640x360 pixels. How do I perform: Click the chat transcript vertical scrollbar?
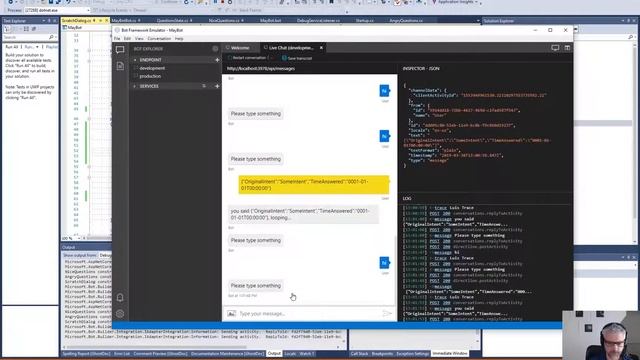(395, 269)
